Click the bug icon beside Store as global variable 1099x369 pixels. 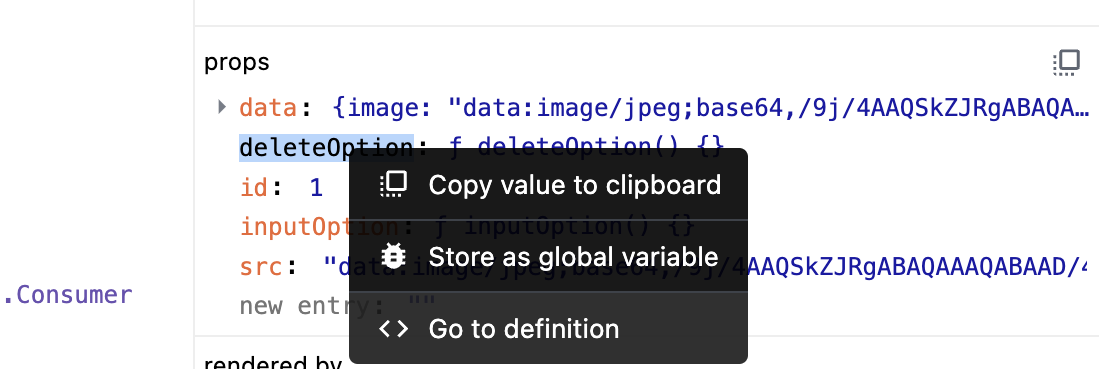[x=393, y=256]
